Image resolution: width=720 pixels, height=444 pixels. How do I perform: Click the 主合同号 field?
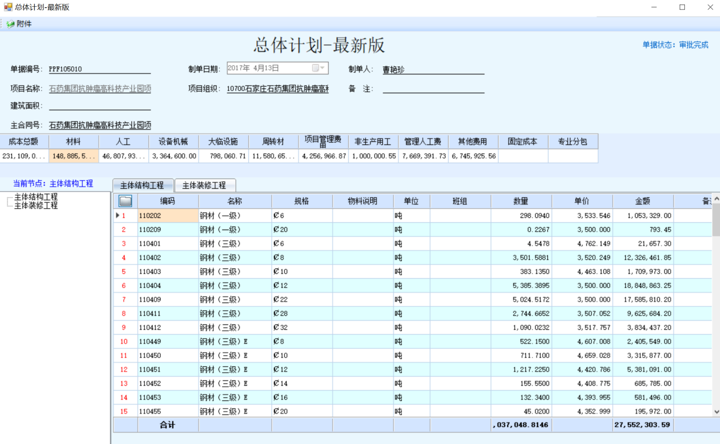coord(100,125)
